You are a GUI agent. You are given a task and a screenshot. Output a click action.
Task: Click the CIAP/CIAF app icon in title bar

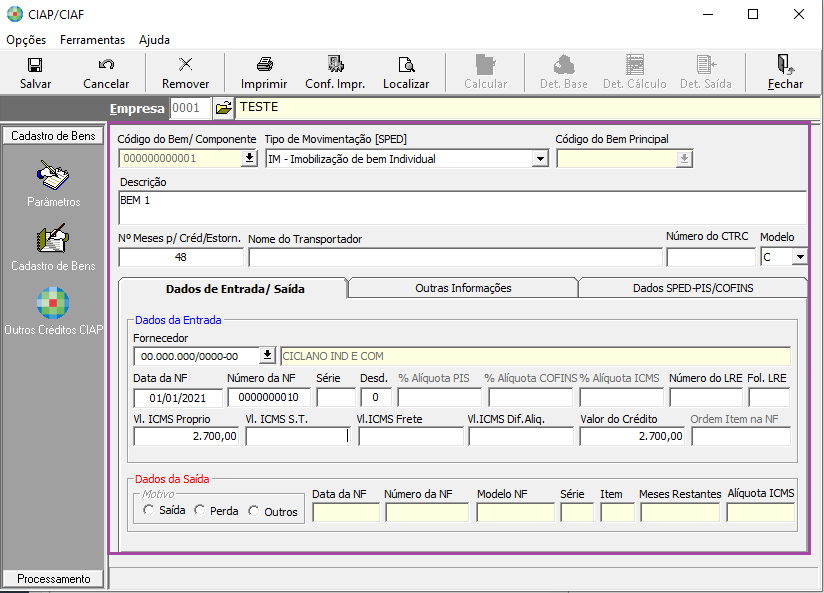15,14
